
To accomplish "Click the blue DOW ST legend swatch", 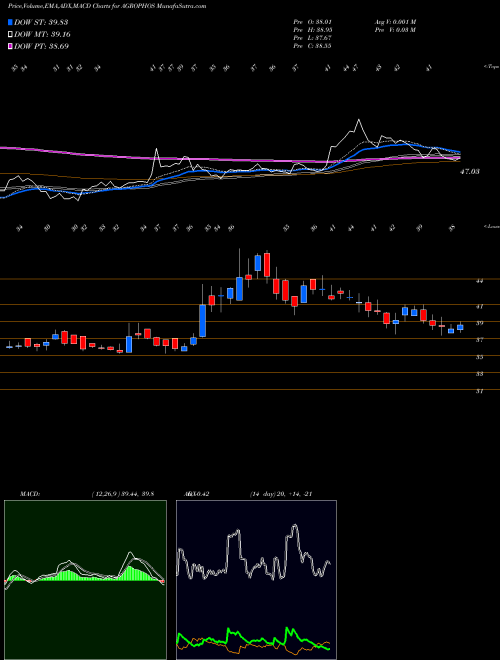I will pyautogui.click(x=10, y=22).
